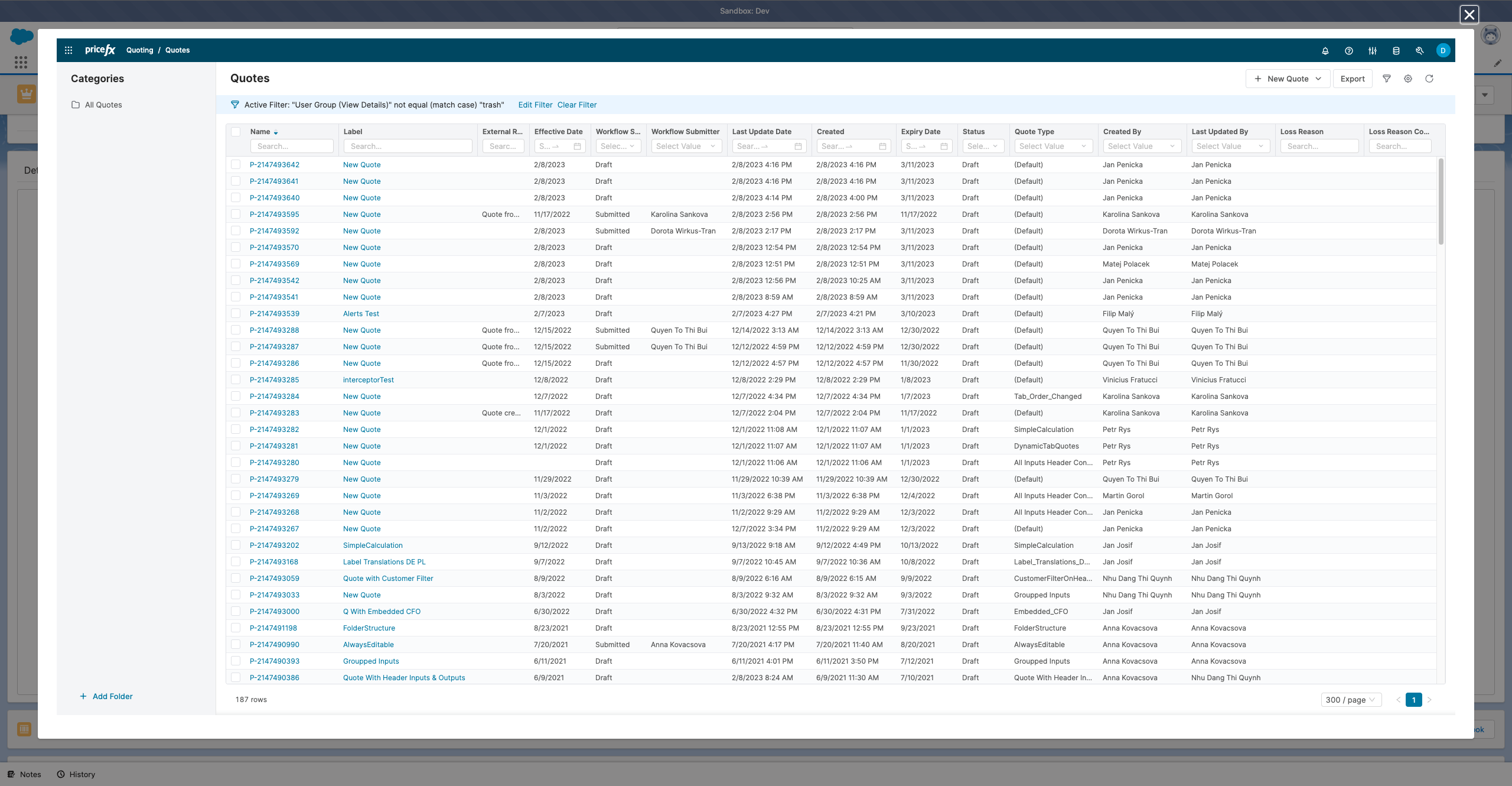The width and height of the screenshot is (1512, 786).
Task: Click the data manager database icon
Action: tap(1396, 51)
